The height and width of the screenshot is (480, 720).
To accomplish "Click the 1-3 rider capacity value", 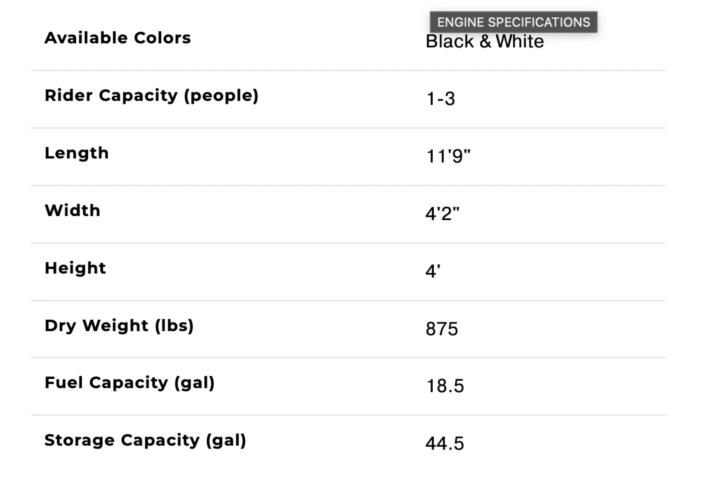I will coord(441,99).
